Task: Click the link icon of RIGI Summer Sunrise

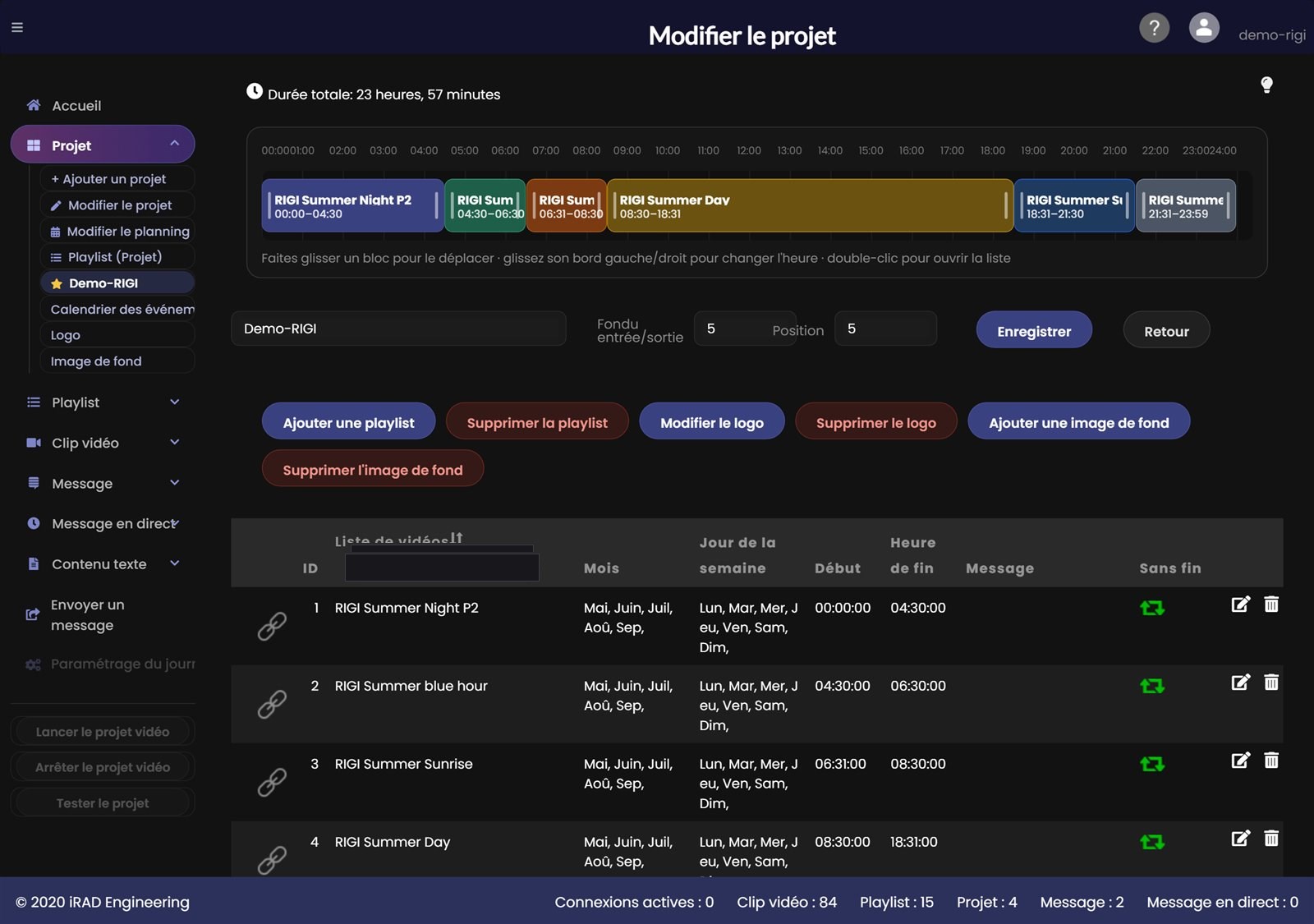Action: click(272, 782)
